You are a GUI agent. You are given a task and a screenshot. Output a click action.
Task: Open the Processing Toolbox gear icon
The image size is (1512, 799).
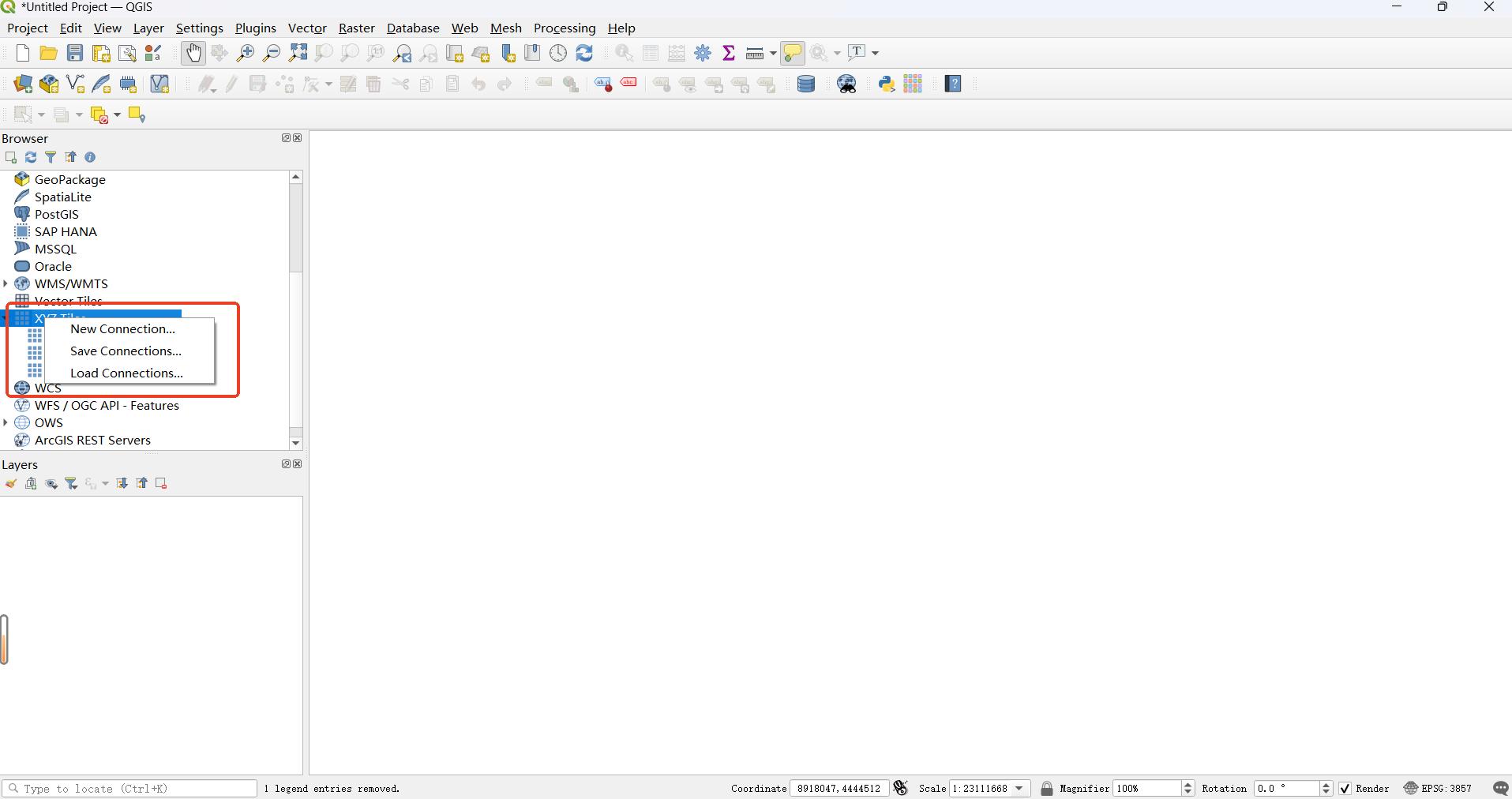point(703,53)
